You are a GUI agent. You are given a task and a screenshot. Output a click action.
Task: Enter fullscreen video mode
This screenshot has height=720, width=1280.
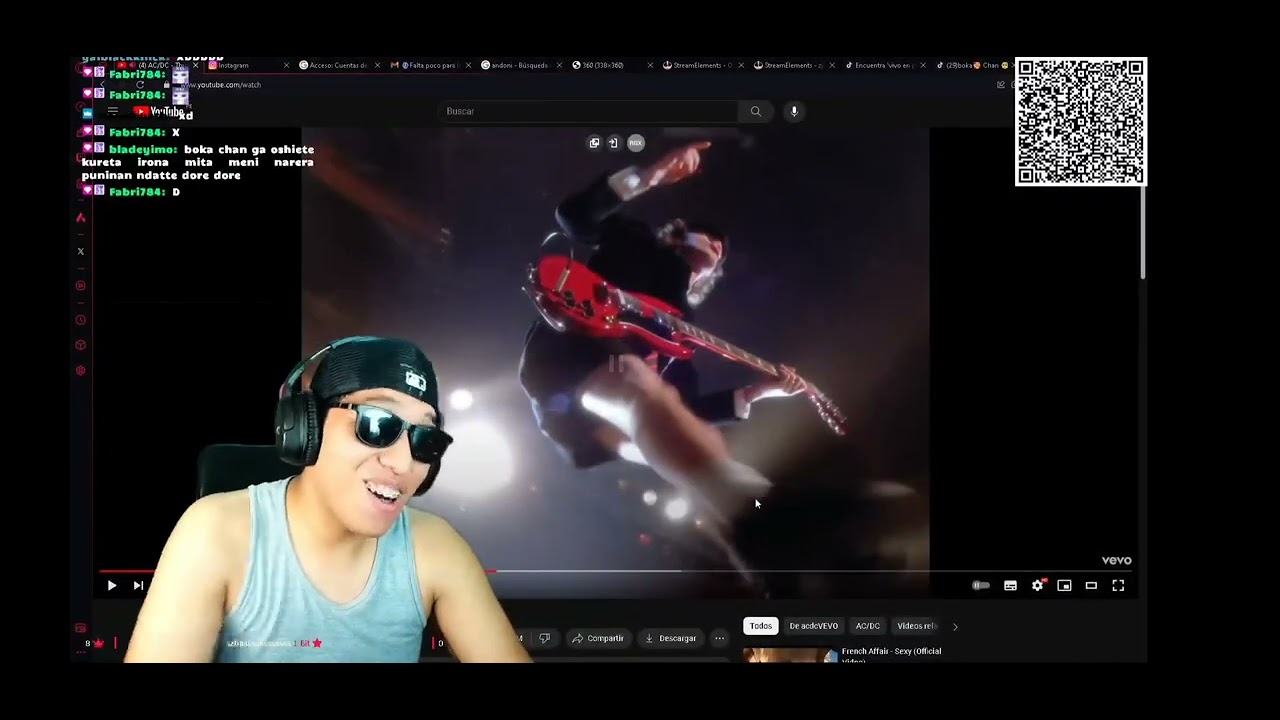[x=1118, y=586]
